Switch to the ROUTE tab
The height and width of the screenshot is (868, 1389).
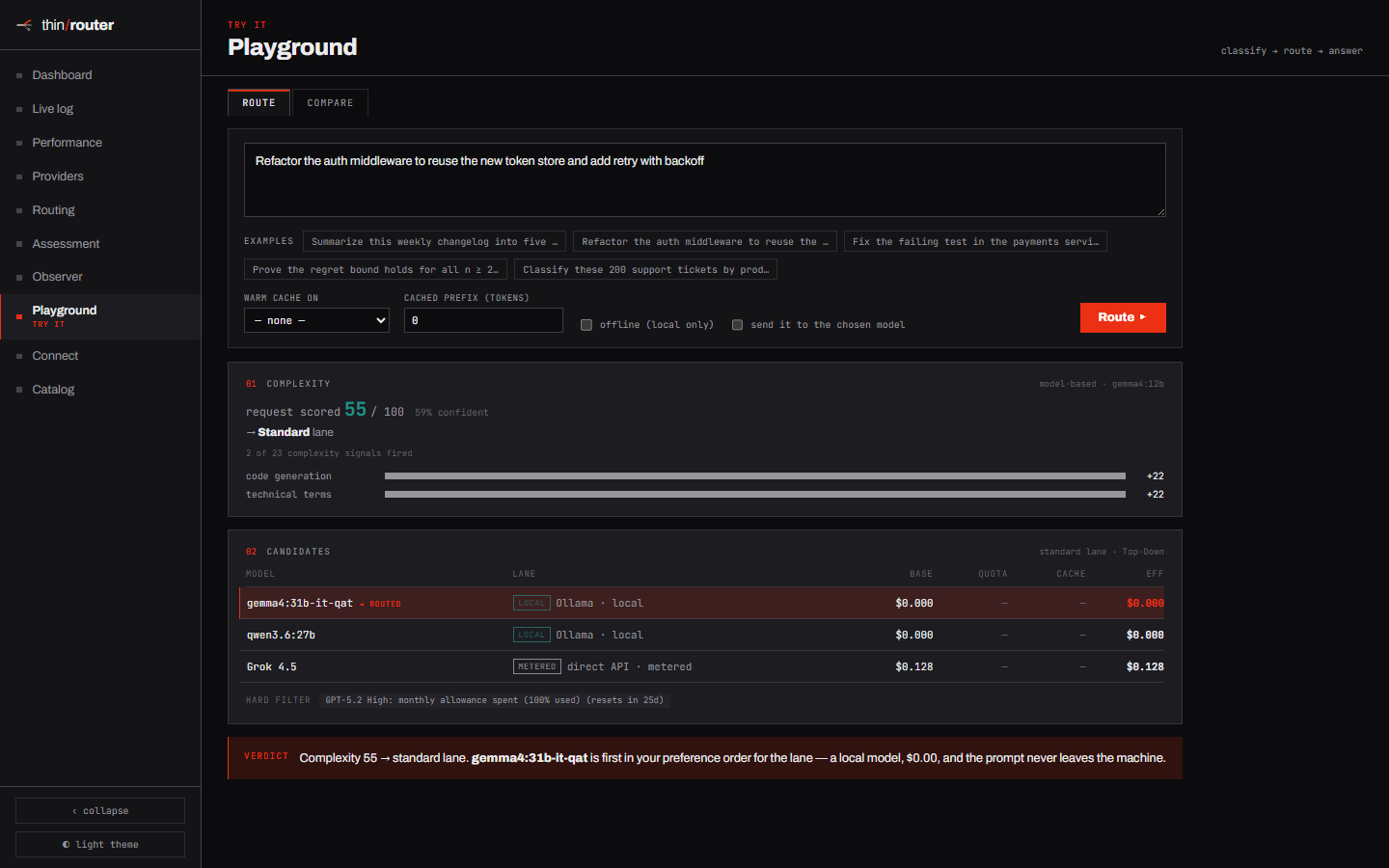coord(259,102)
